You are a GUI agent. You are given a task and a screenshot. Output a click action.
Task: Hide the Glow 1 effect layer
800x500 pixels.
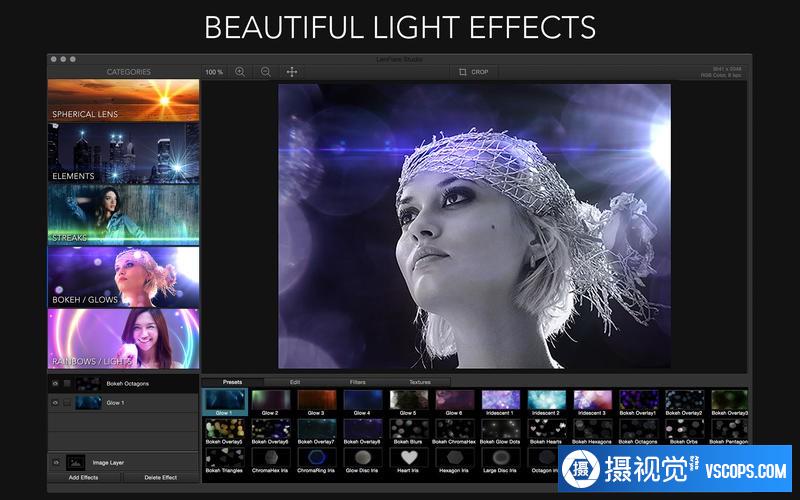55,403
